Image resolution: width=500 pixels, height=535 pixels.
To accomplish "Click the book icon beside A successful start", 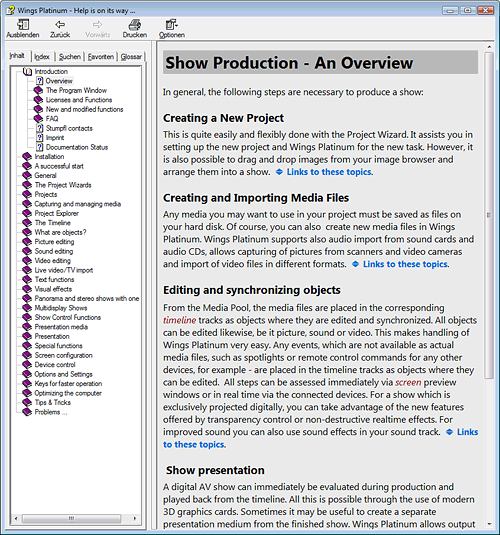I will pos(27,166).
